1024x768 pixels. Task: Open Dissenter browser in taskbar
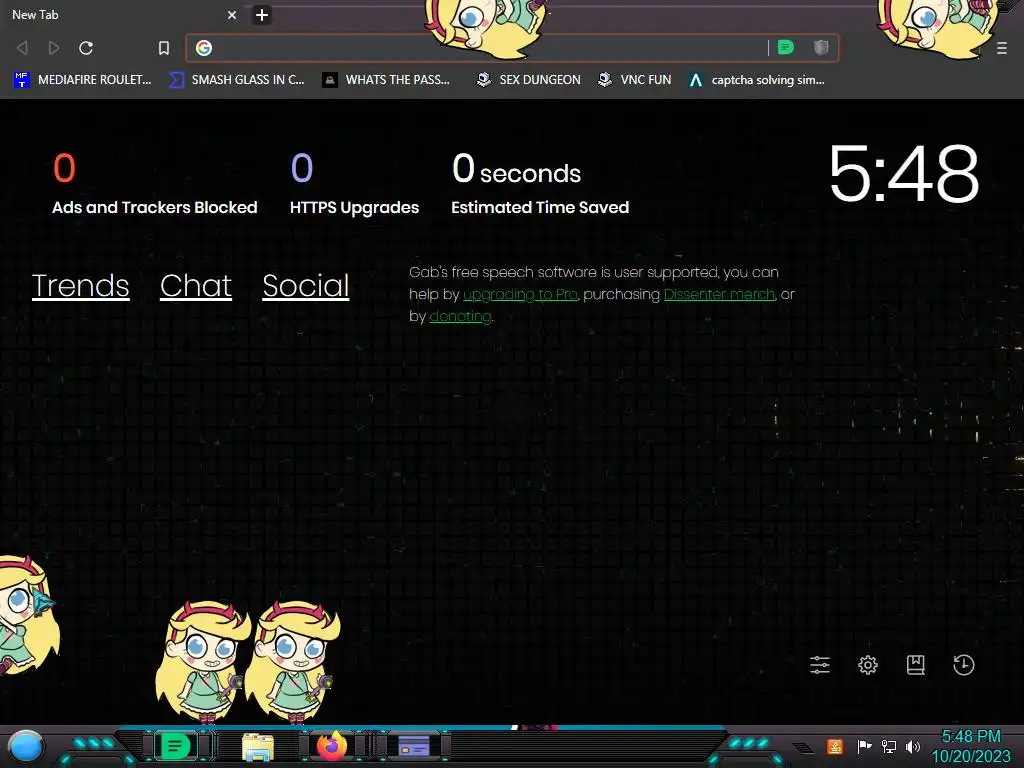point(175,746)
